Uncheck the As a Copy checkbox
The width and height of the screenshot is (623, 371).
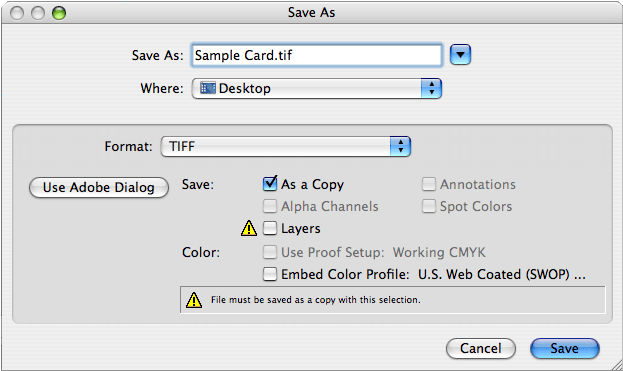click(x=270, y=184)
